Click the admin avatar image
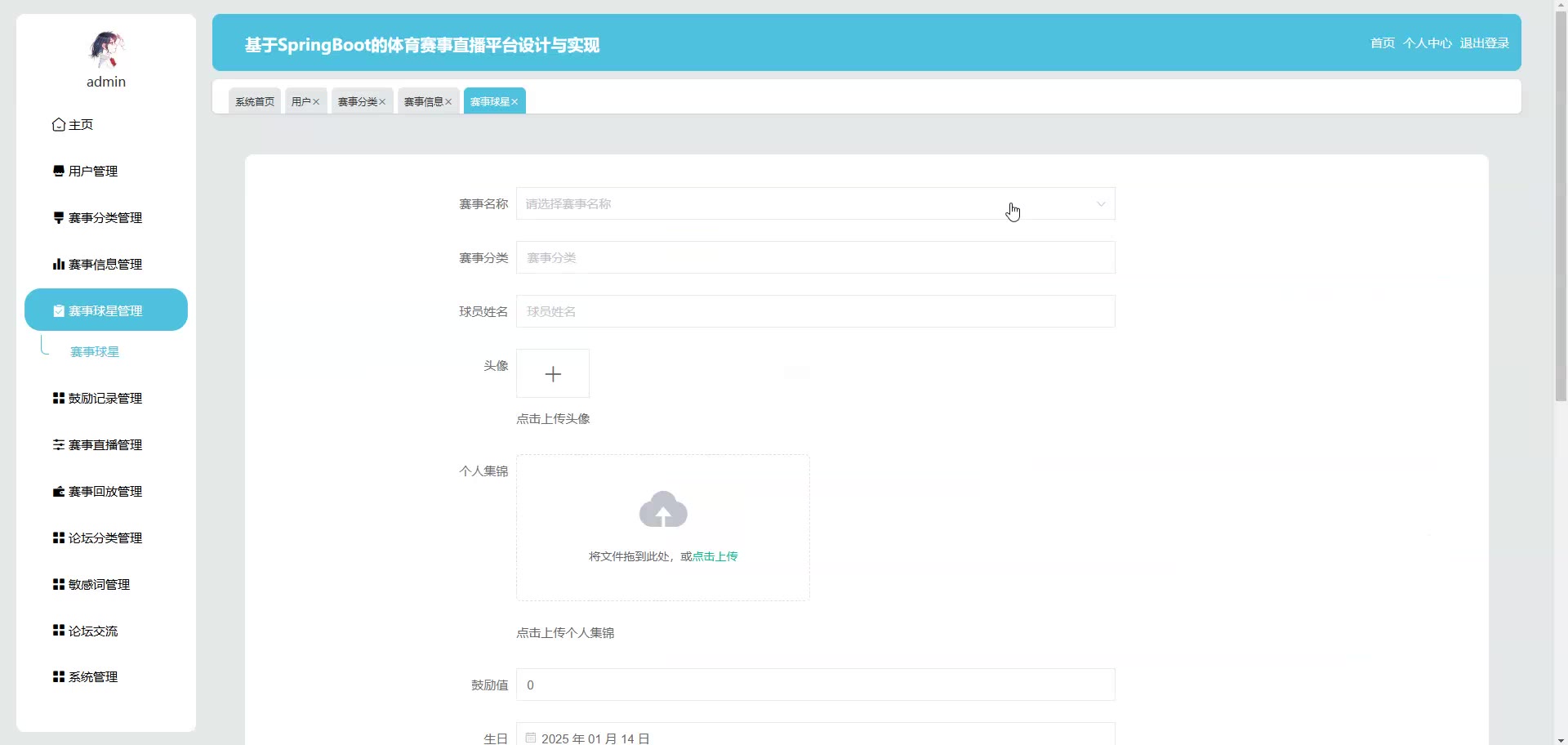Screen dimensions: 1568x745 pos(106,49)
